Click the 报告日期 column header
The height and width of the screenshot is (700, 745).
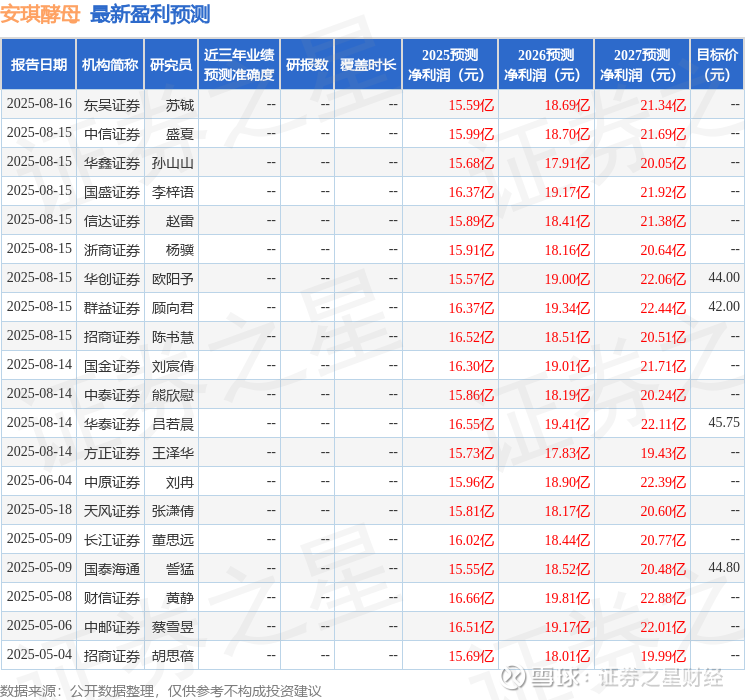(38, 65)
